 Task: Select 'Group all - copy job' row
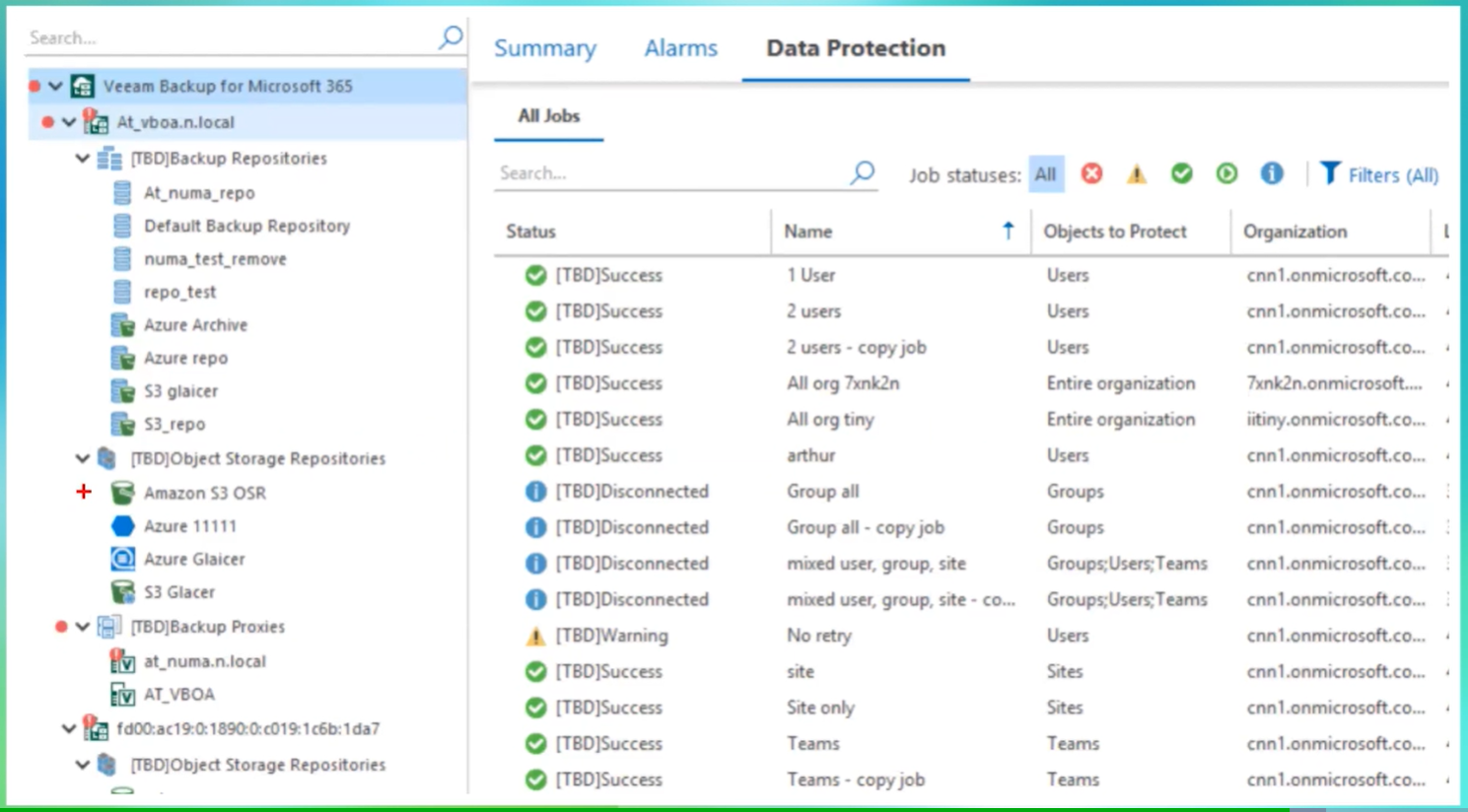971,527
